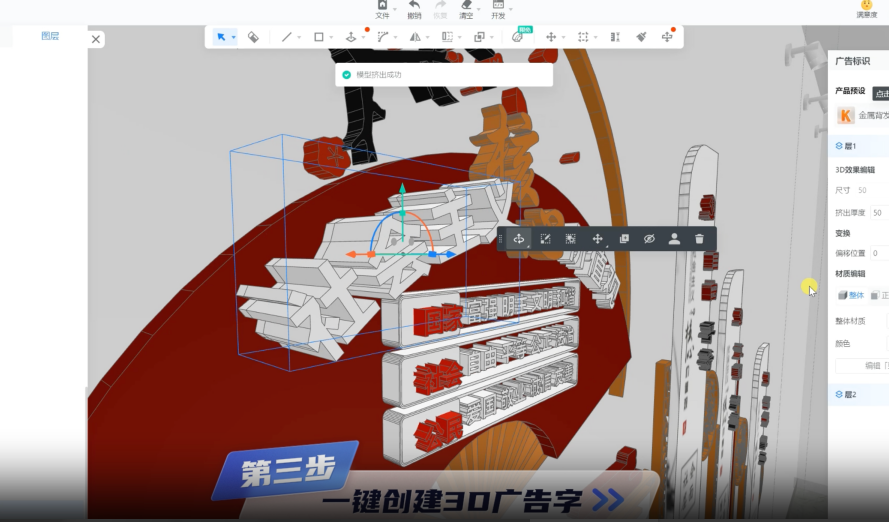The image size is (889, 522).
Task: Click the 撤销 undo button
Action: pos(414,10)
